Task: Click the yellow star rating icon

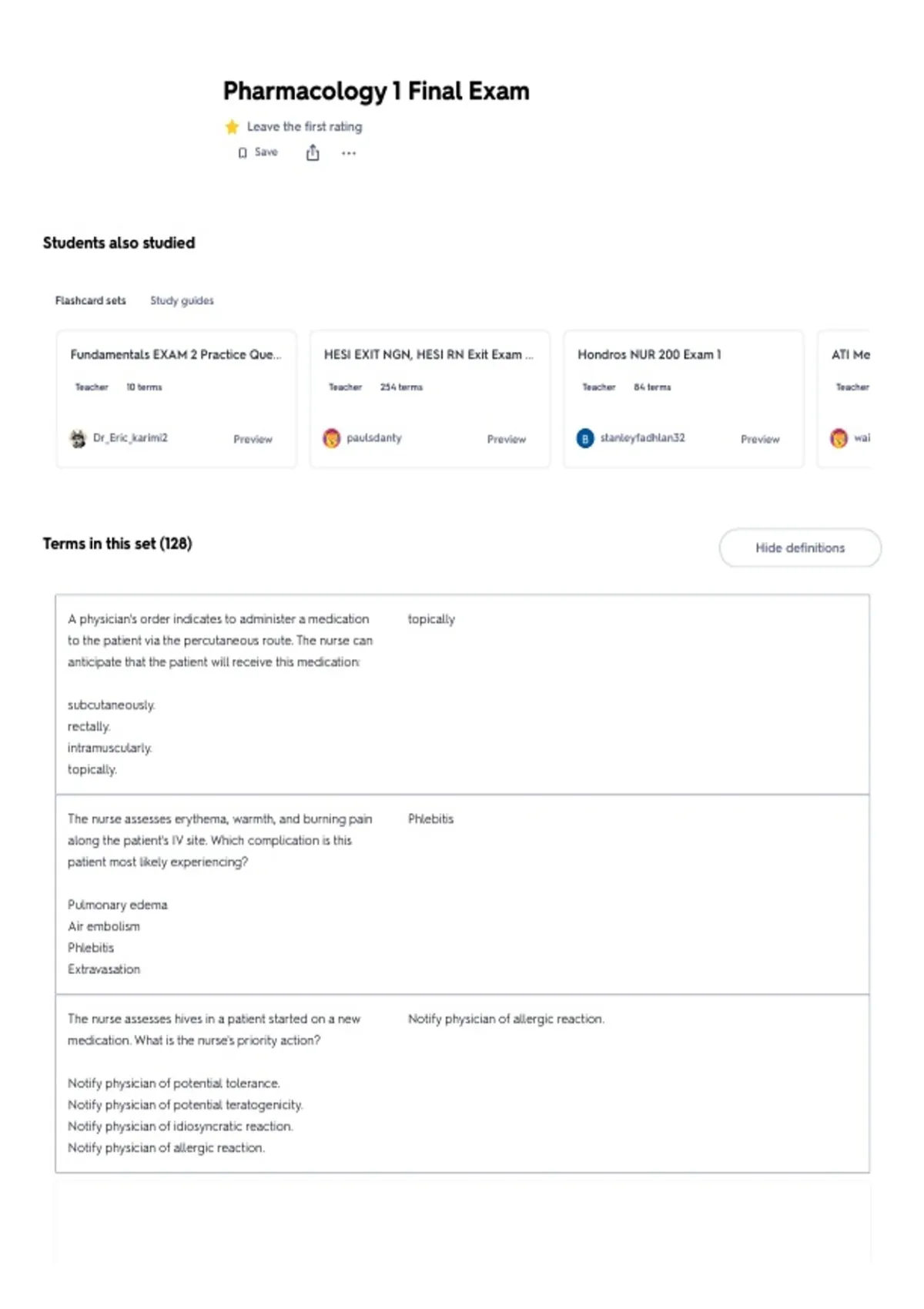Action: 232,126
